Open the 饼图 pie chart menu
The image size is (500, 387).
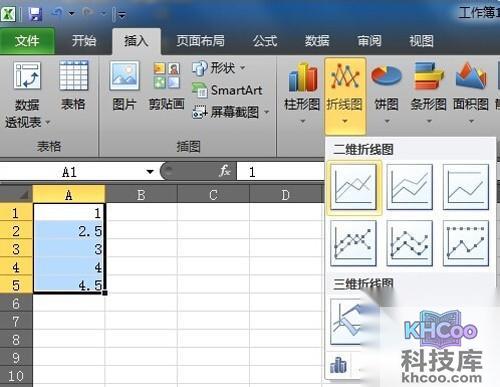click(x=387, y=93)
